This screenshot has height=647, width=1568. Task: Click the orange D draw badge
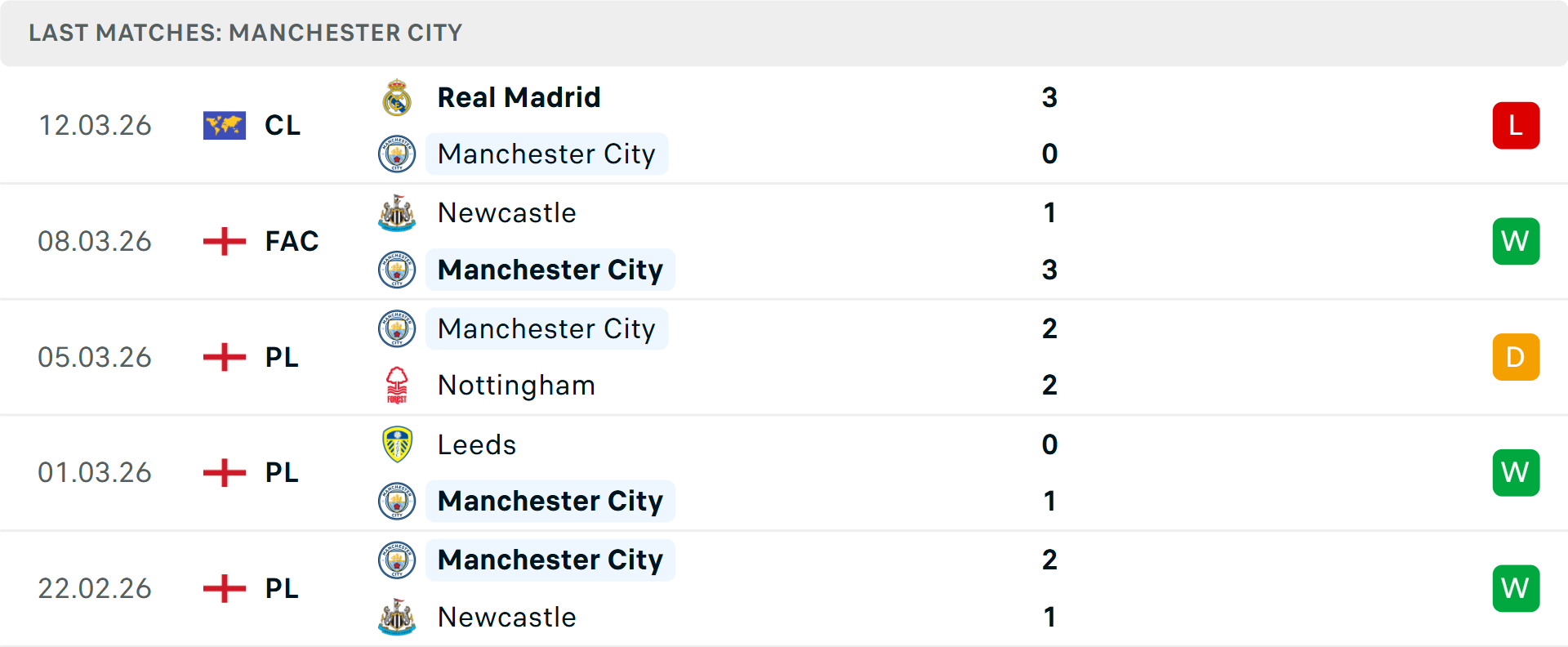(1515, 357)
